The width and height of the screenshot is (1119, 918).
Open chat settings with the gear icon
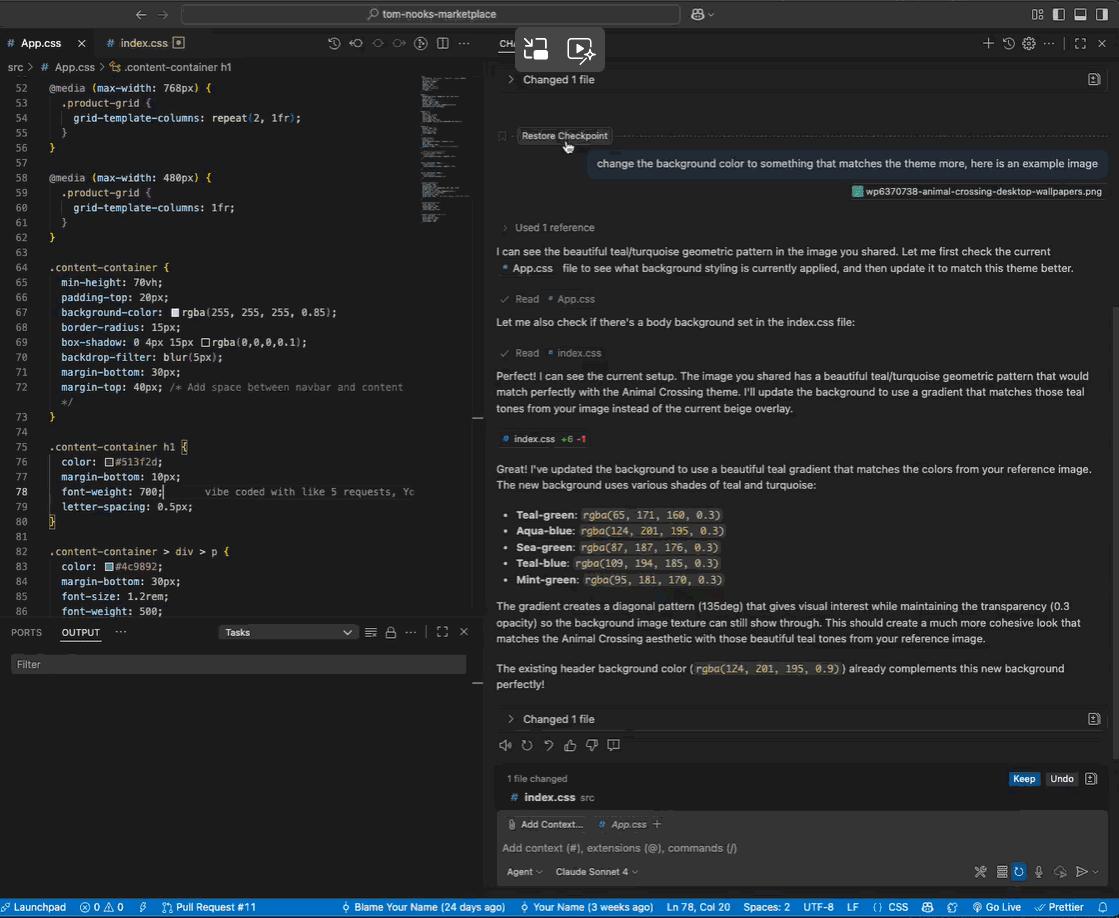click(x=1028, y=43)
